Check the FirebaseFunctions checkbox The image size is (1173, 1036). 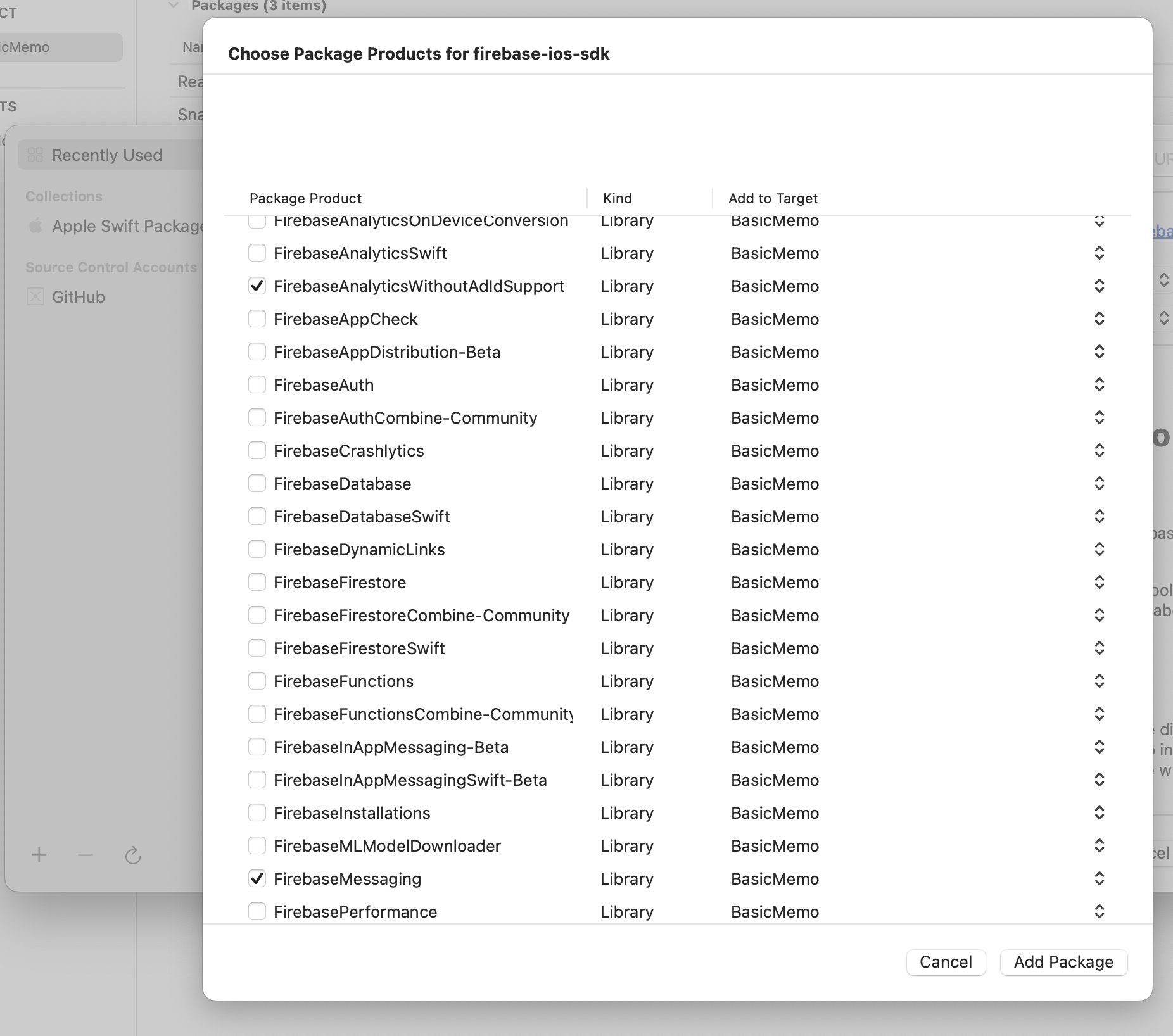click(257, 681)
